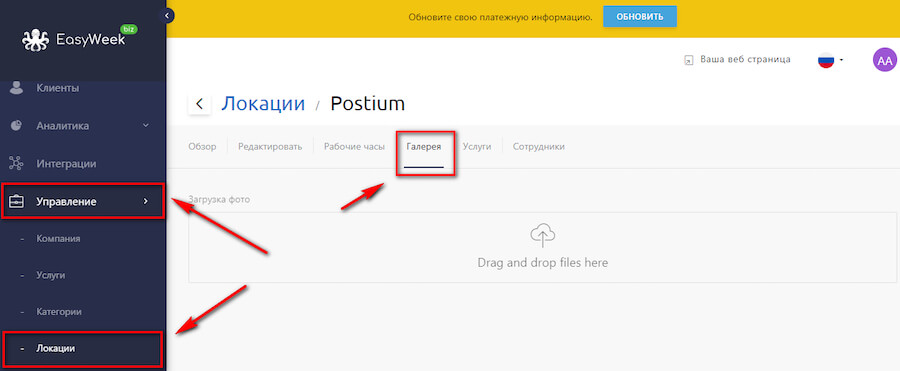Switch to the Обзор tab

(x=202, y=146)
